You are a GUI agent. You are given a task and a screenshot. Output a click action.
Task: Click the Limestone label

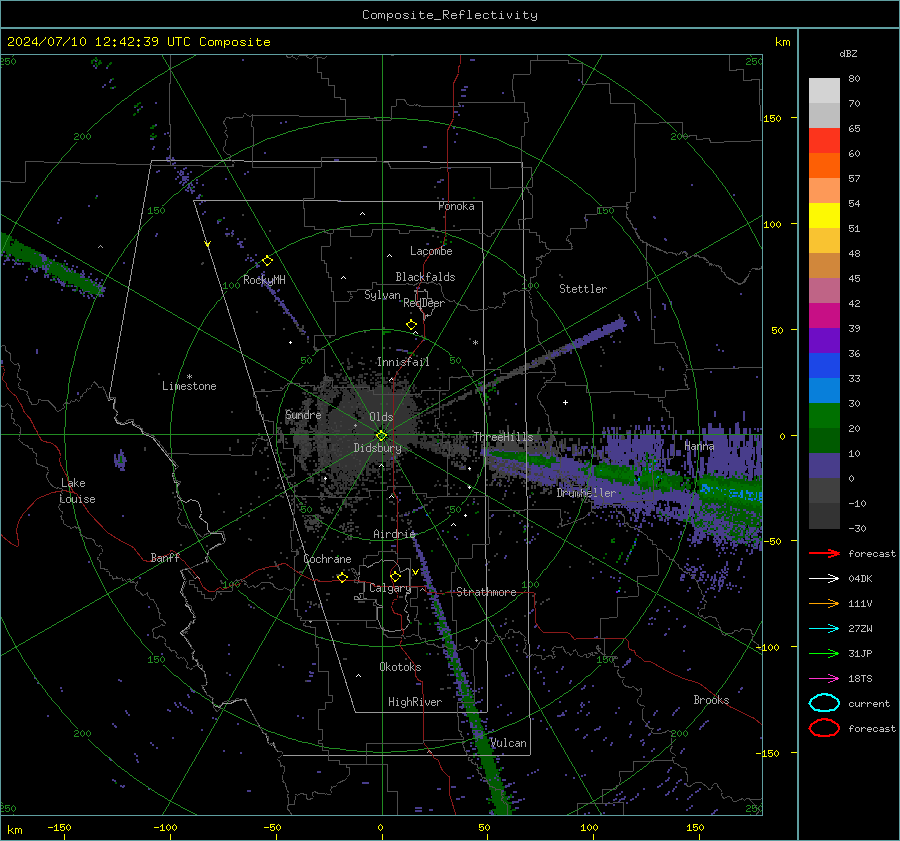pyautogui.click(x=189, y=386)
